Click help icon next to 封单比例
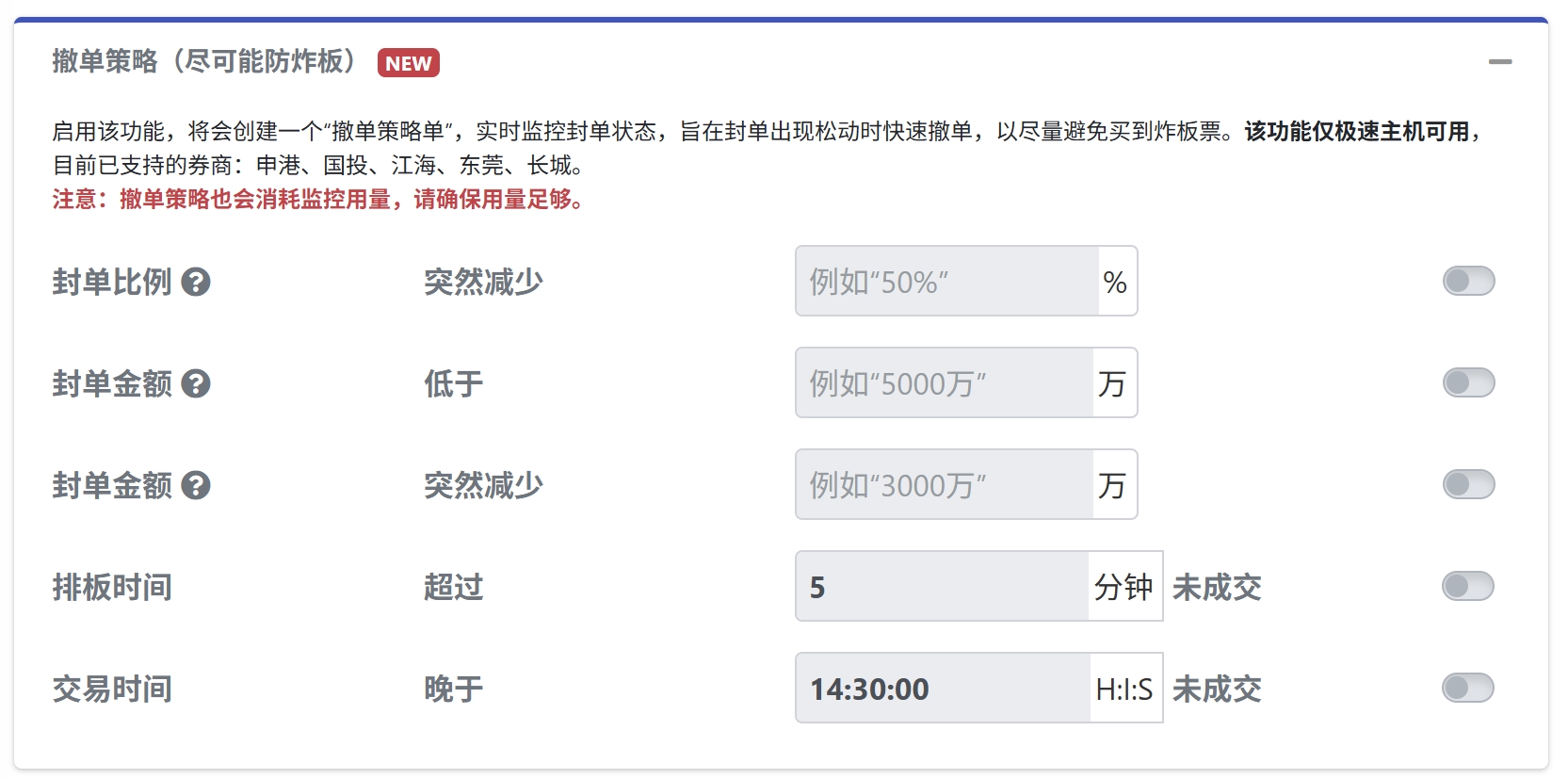 pyautogui.click(x=196, y=282)
